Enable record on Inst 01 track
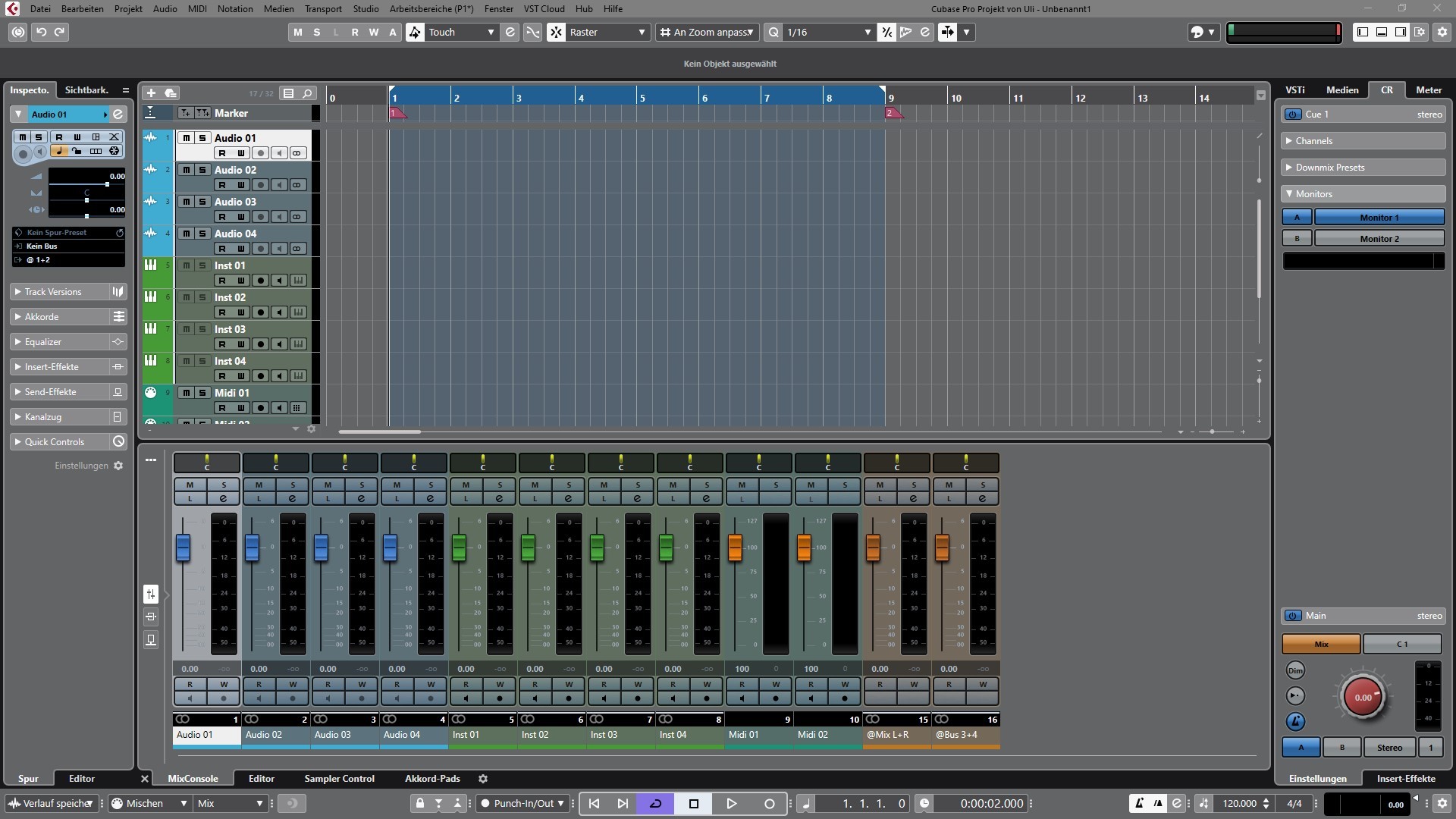This screenshot has width=1456, height=819. [260, 281]
